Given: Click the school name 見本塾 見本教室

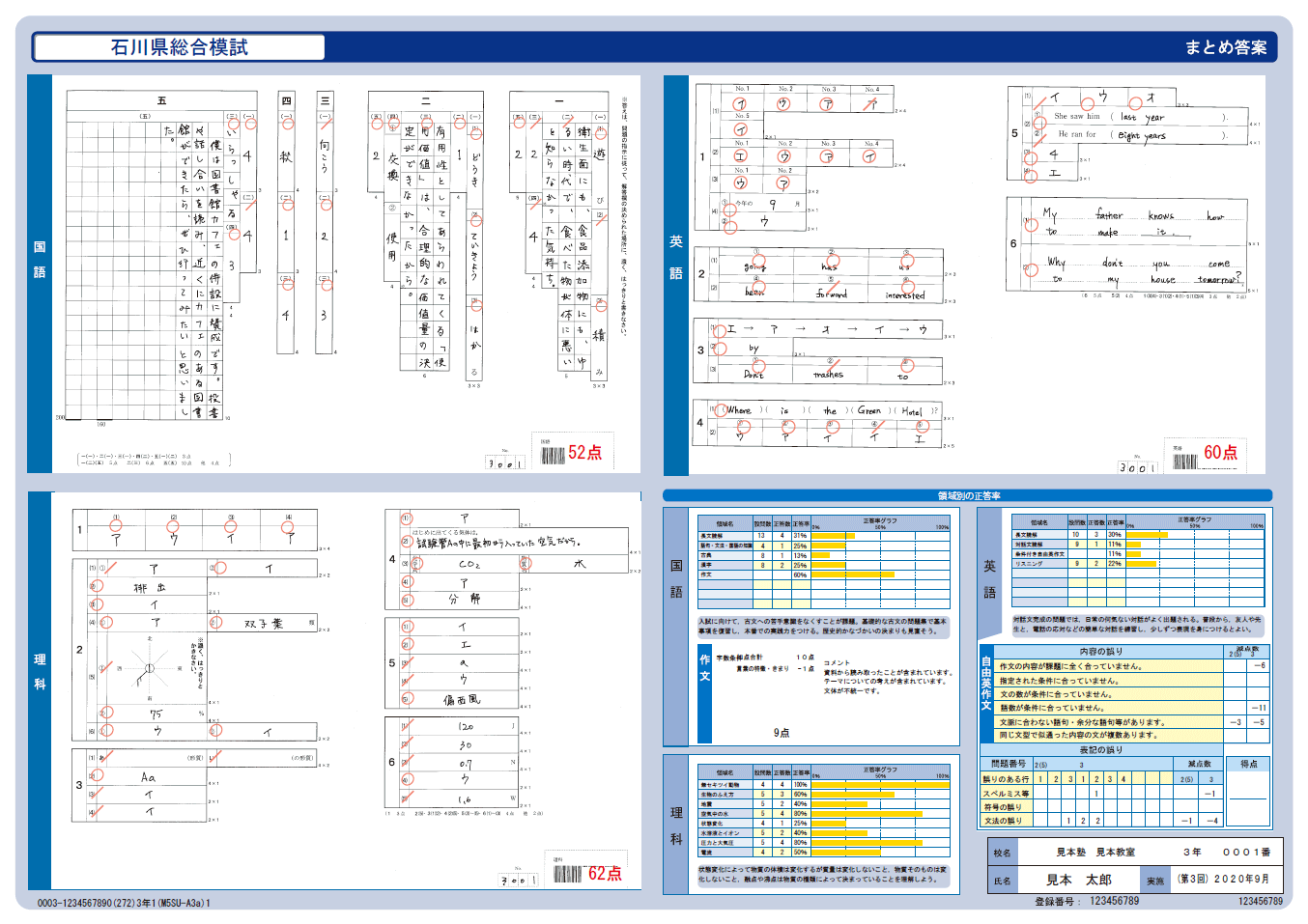Looking at the screenshot, I should [x=1095, y=853].
